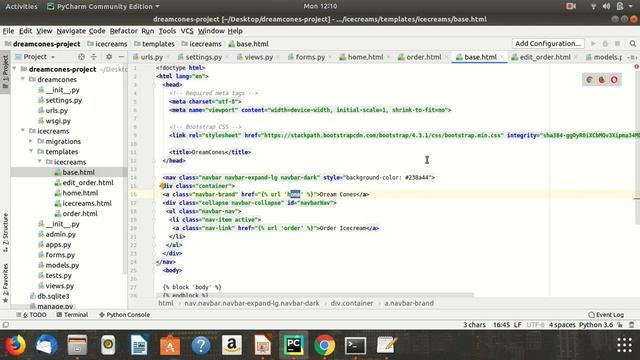
Task: Open PyCharm Community Edition app menu
Action: [103, 6]
